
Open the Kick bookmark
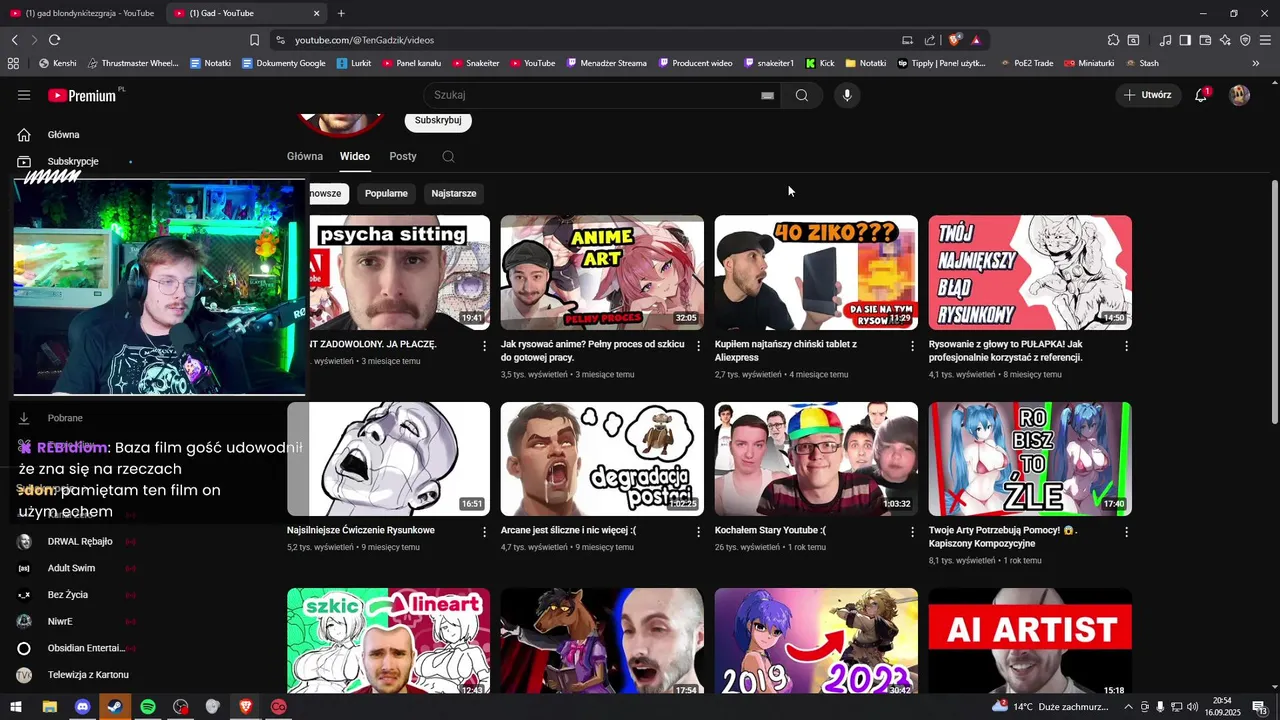pyautogui.click(x=820, y=63)
